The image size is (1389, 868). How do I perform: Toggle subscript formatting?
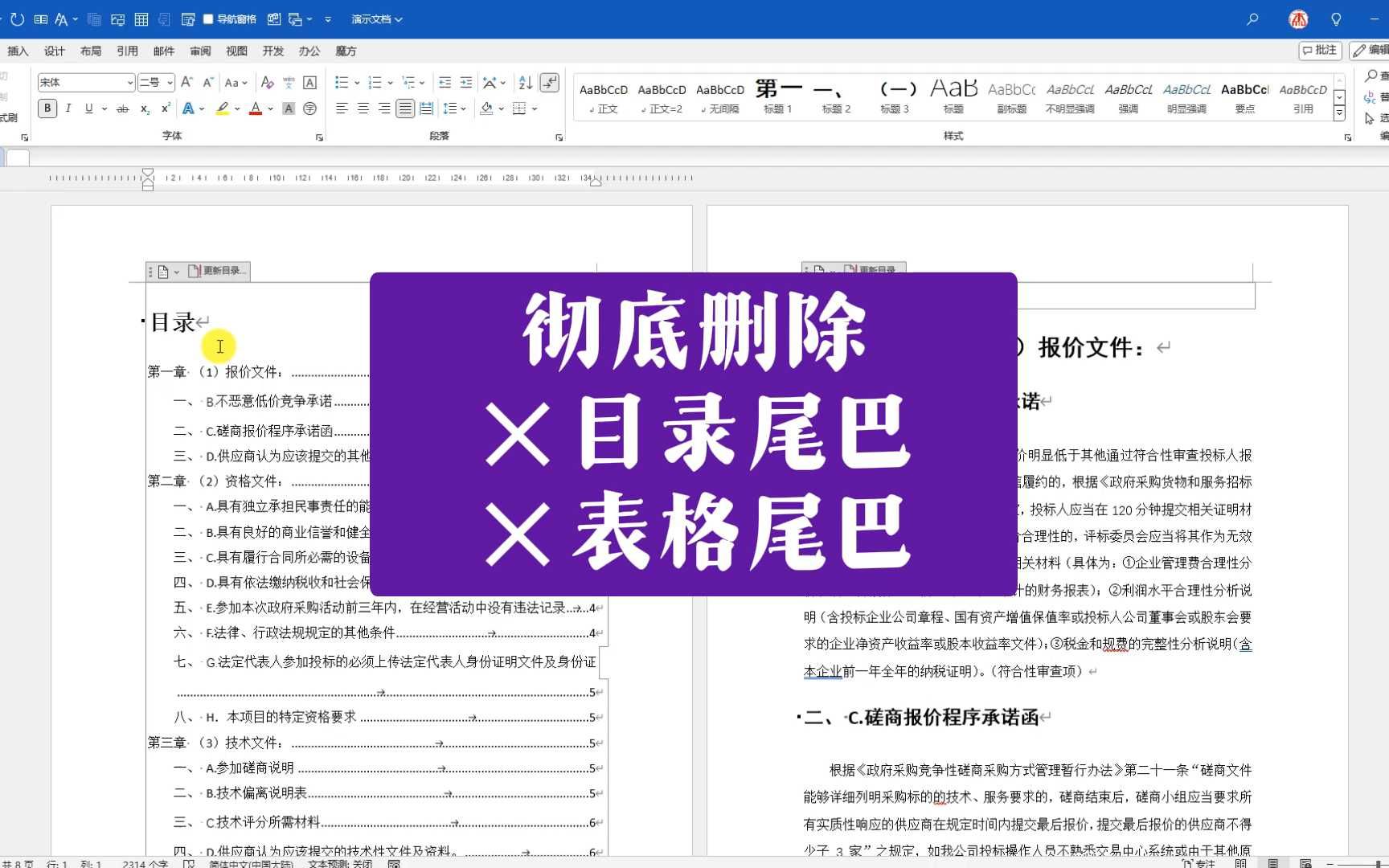point(145,108)
